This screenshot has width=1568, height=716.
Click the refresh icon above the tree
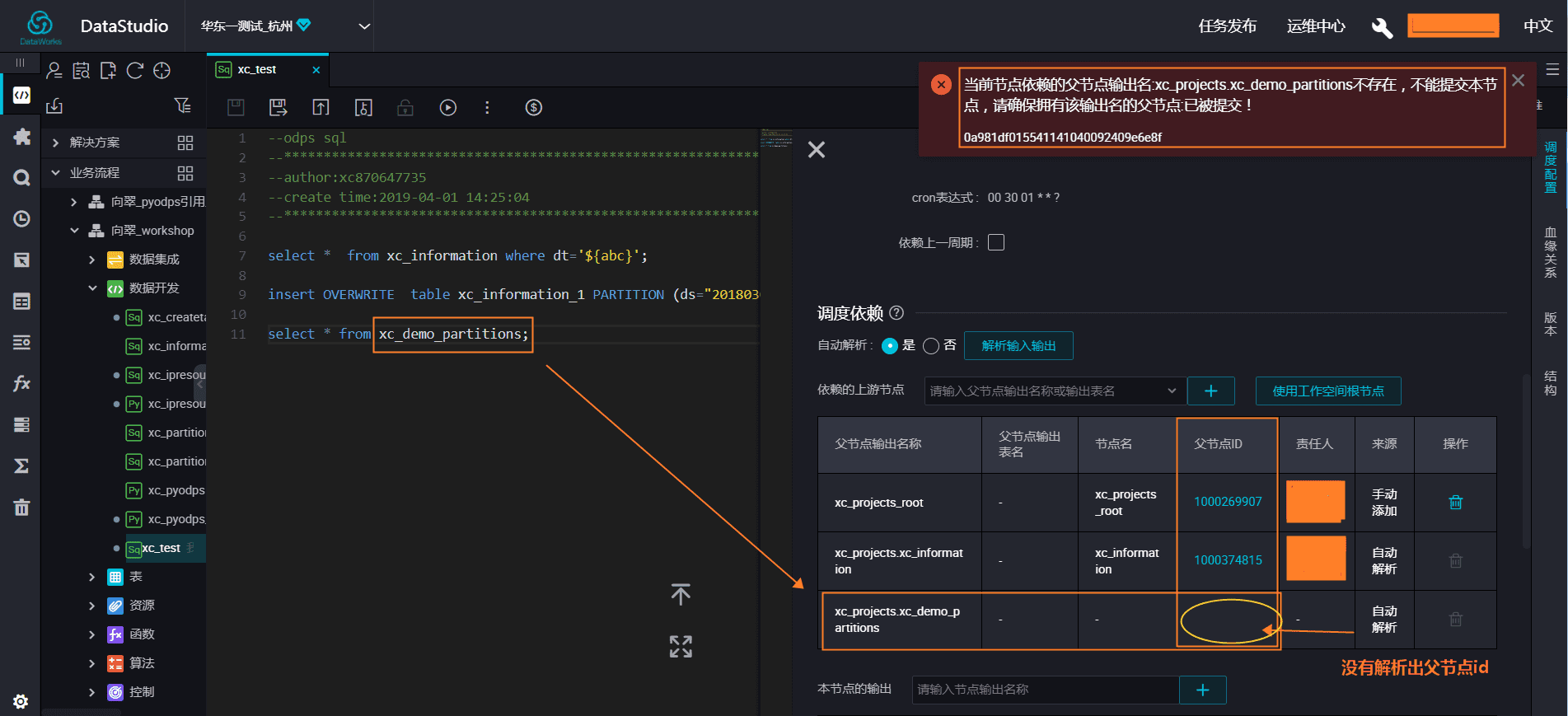tap(135, 71)
